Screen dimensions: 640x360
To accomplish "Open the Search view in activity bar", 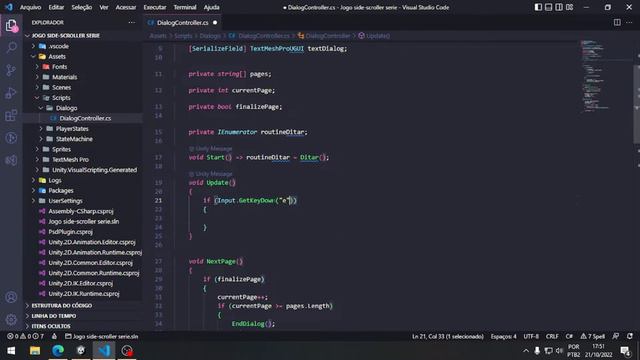I will click(x=11, y=48).
